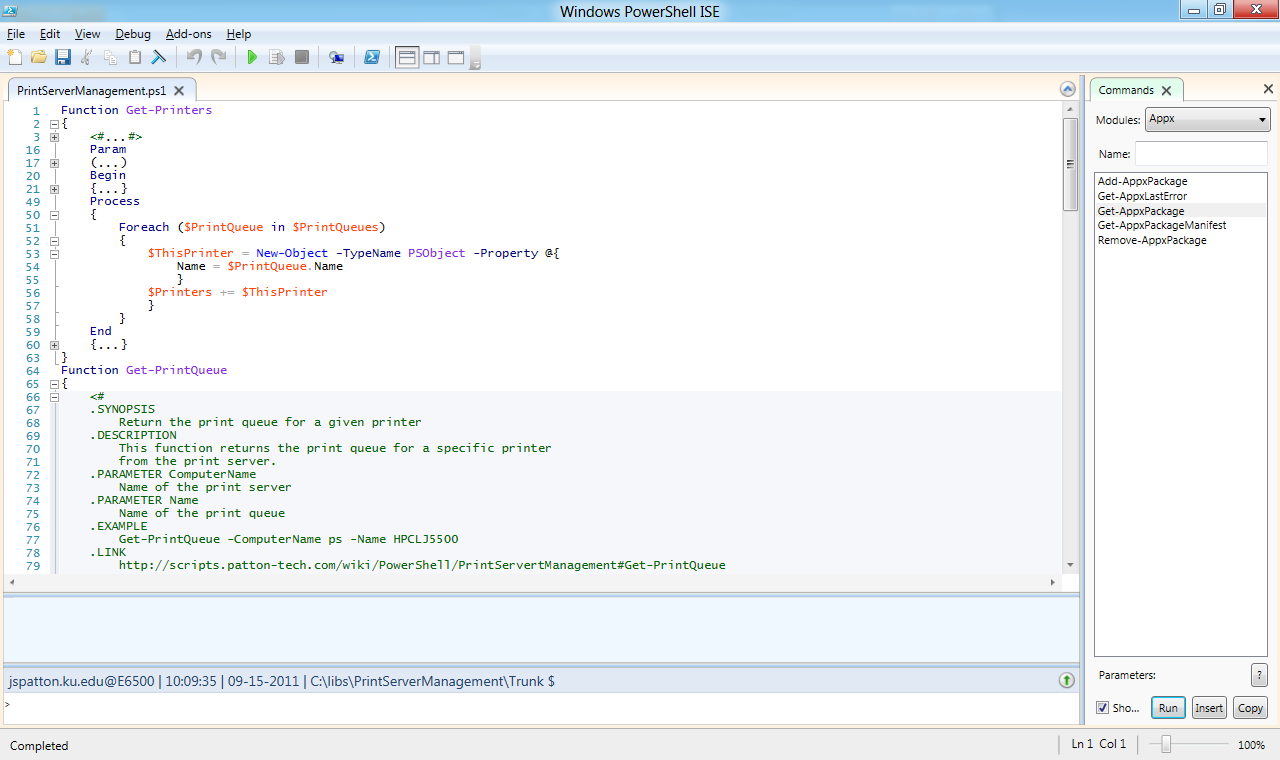Undo the last edit
Image resolution: width=1280 pixels, height=760 pixels.
[194, 57]
